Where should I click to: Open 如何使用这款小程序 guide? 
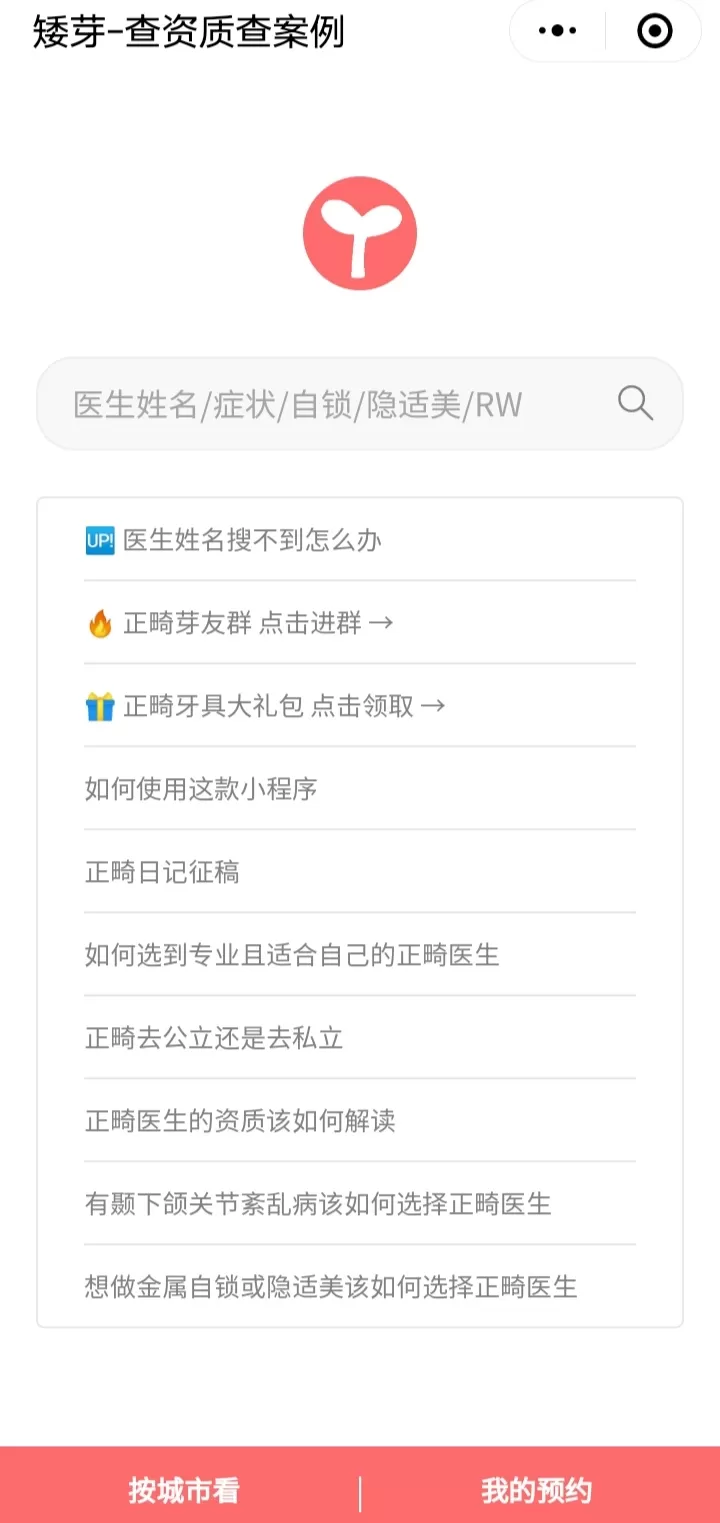click(x=201, y=790)
